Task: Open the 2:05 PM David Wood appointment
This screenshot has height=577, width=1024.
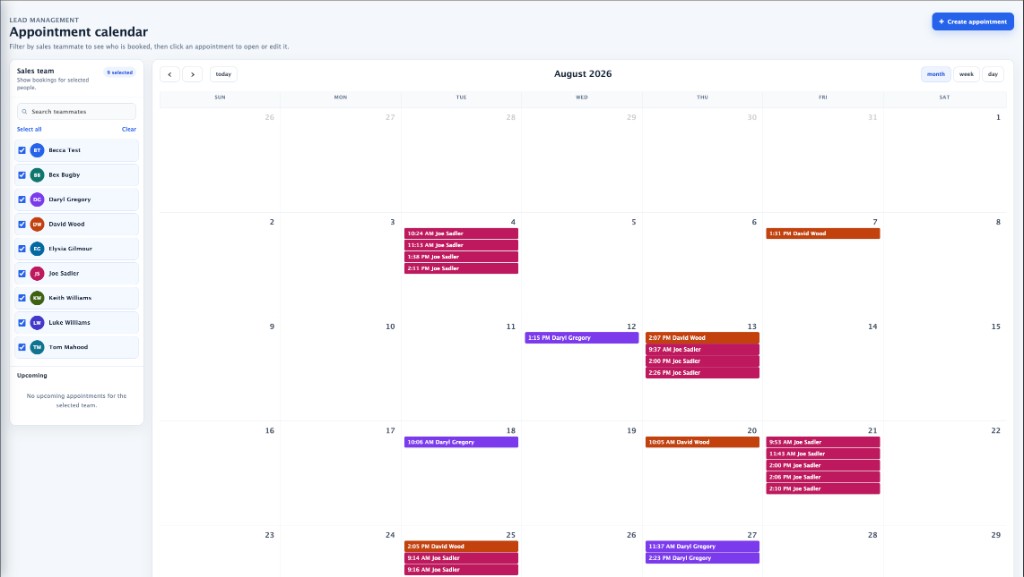Action: 461,547
